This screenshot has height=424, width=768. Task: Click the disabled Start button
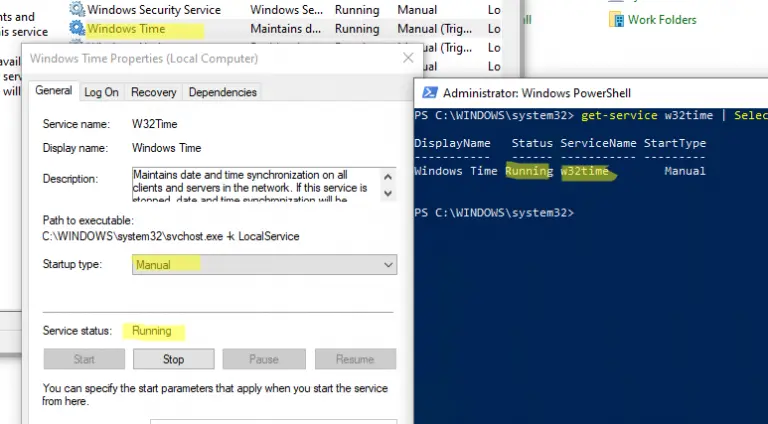tap(84, 359)
